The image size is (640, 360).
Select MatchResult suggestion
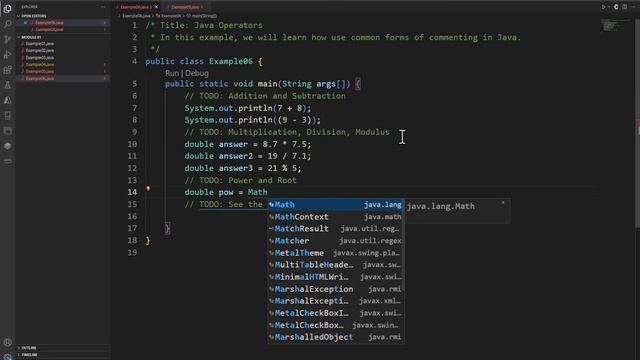coord(336,229)
